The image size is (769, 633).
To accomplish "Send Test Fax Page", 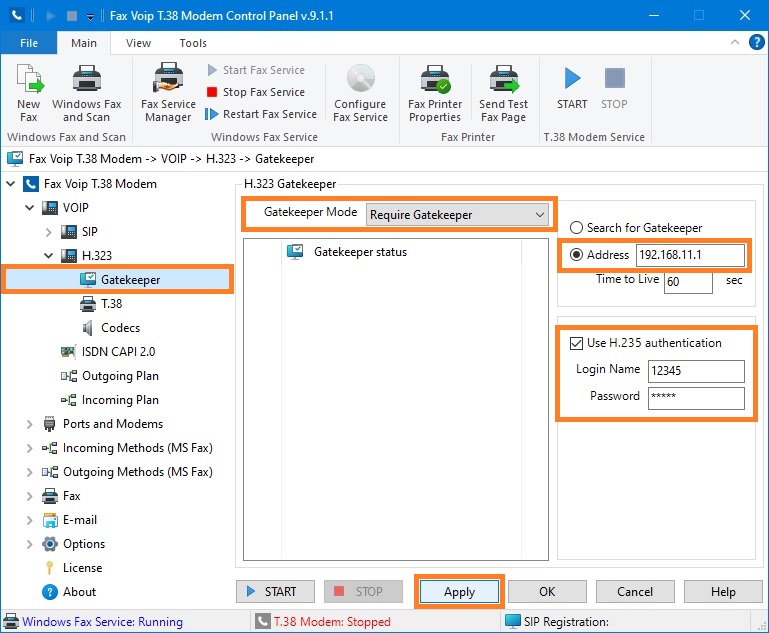I will point(504,93).
